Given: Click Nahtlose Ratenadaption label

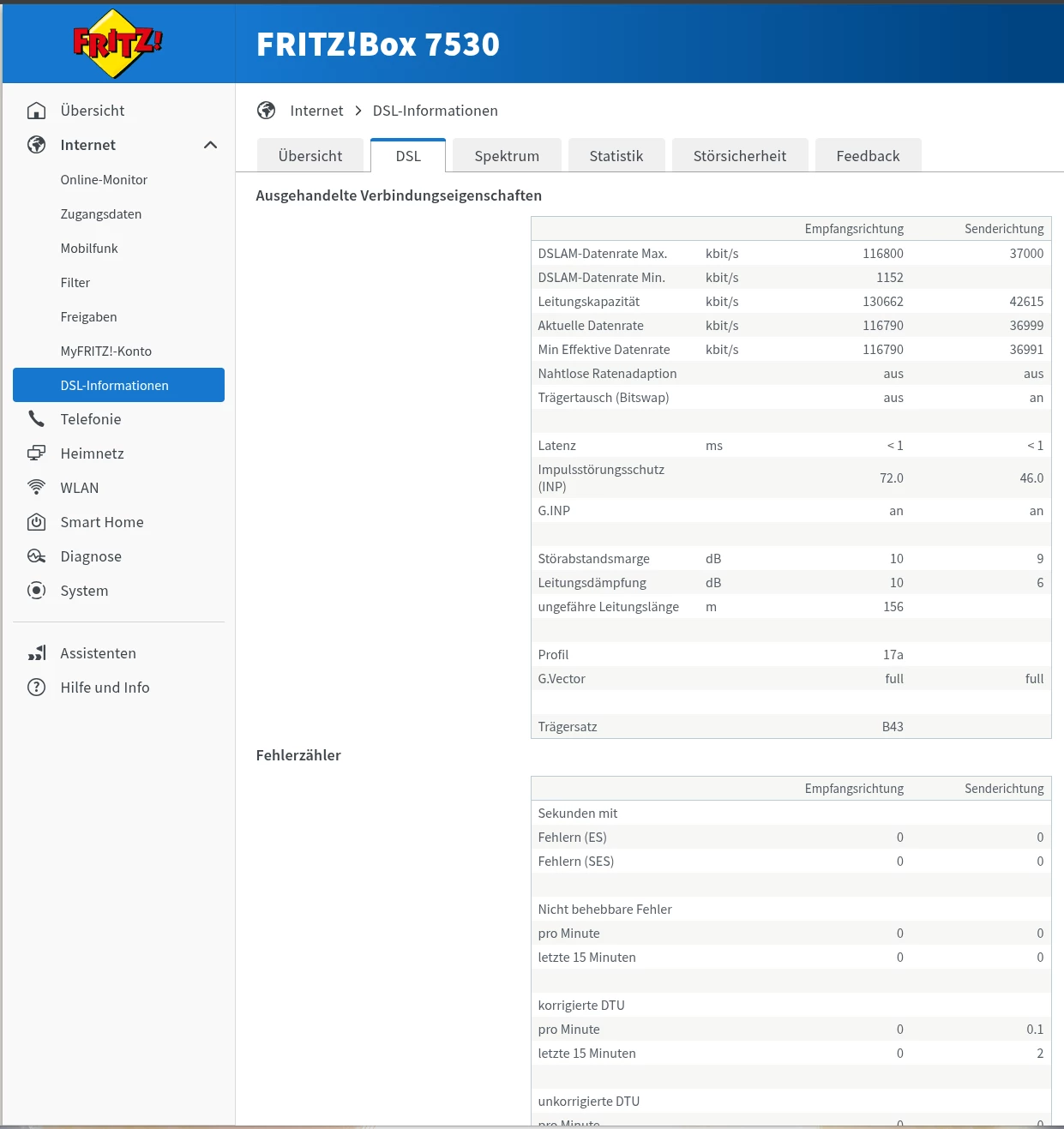Looking at the screenshot, I should point(607,374).
